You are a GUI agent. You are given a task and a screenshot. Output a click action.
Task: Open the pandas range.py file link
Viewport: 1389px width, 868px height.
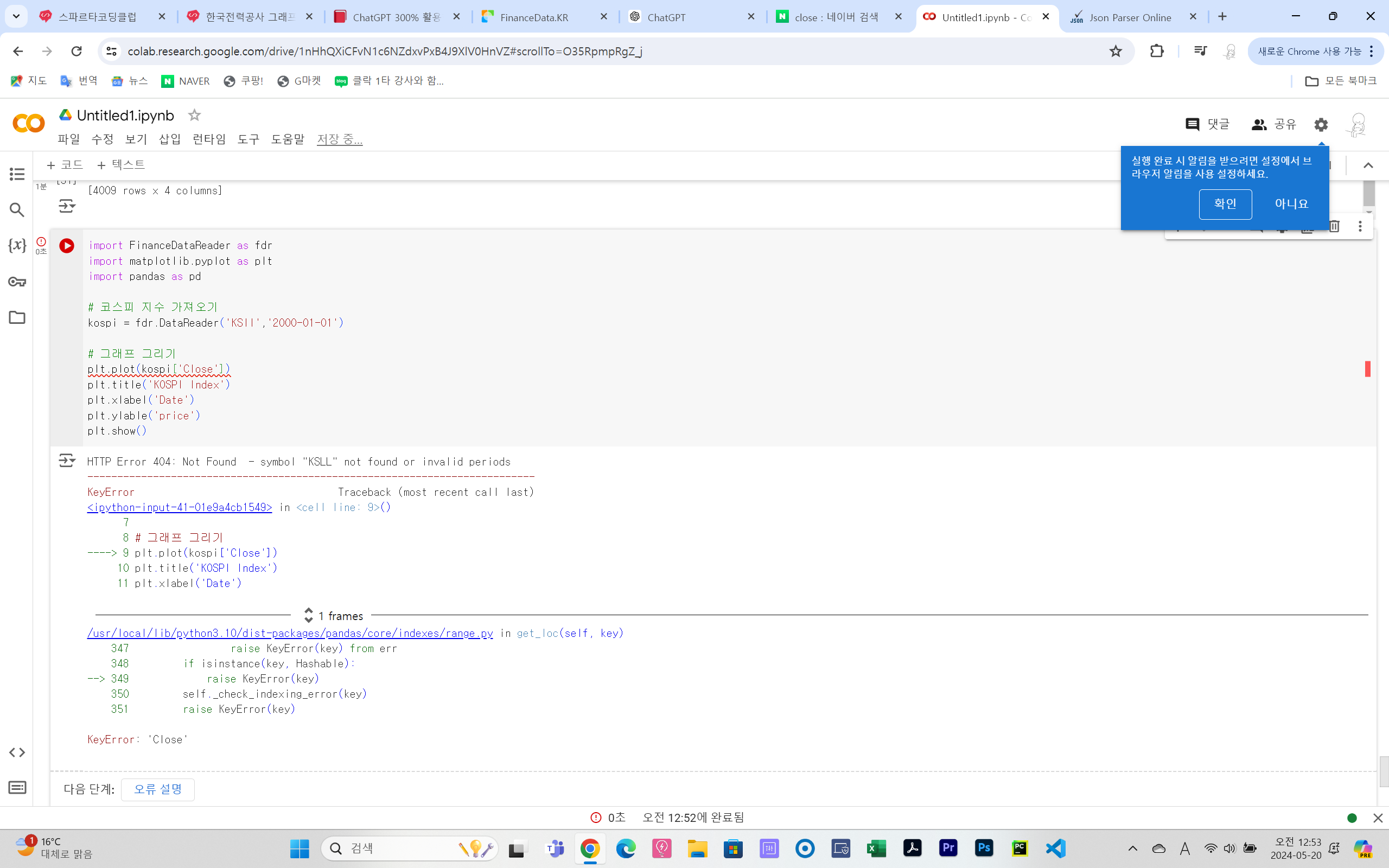click(290, 633)
